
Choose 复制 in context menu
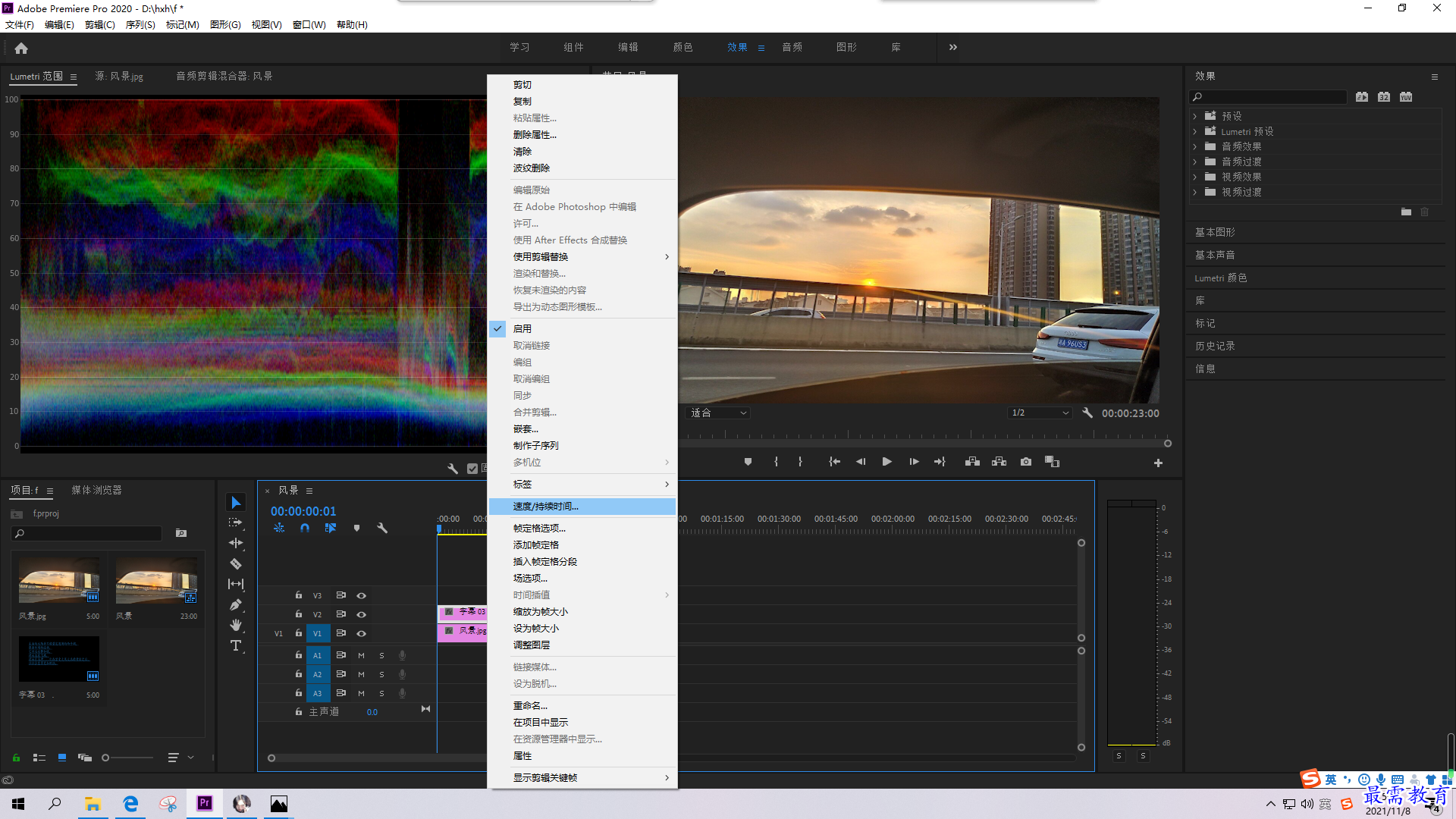pyautogui.click(x=582, y=102)
